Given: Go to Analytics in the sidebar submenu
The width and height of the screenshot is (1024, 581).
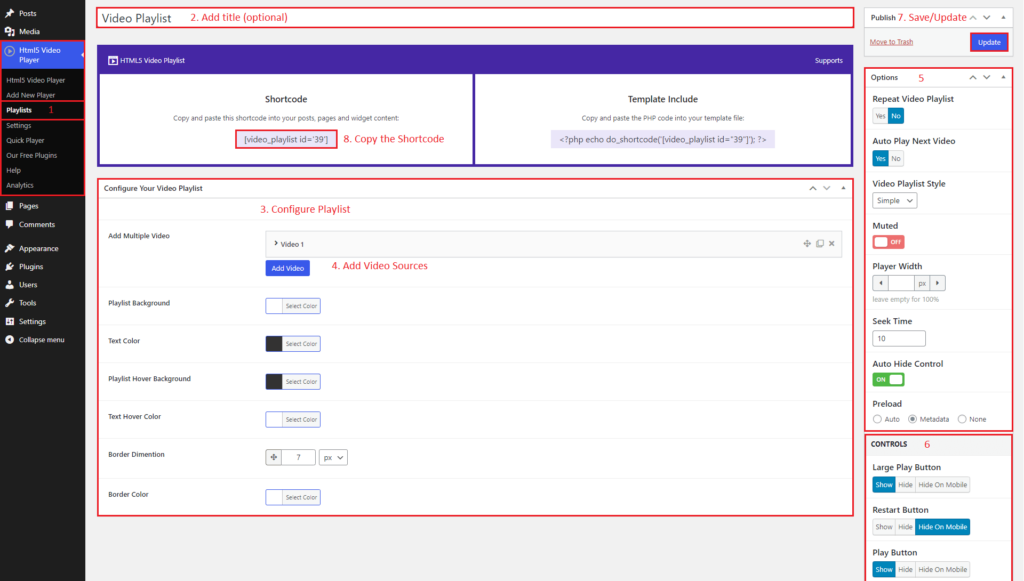Looking at the screenshot, I should point(20,185).
